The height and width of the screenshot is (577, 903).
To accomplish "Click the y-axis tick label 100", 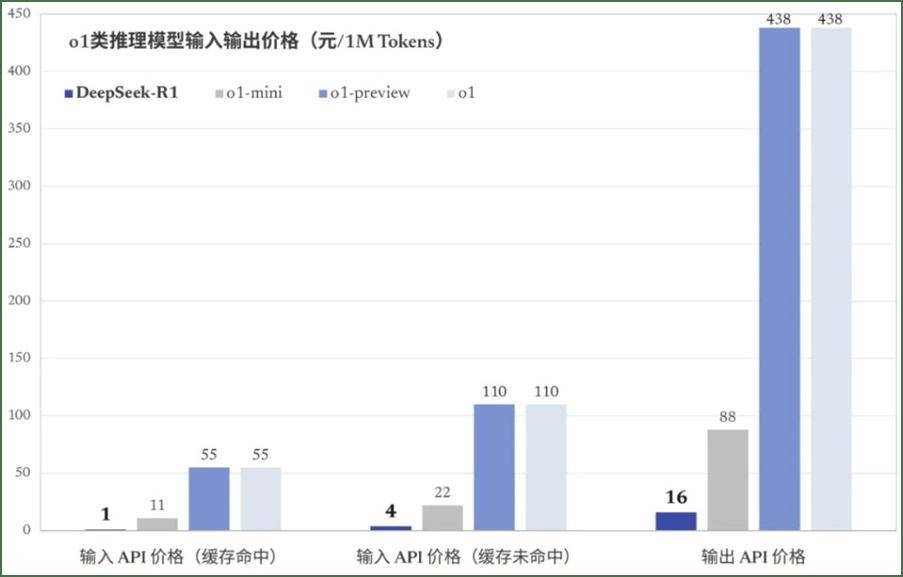I will pyautogui.click(x=19, y=415).
